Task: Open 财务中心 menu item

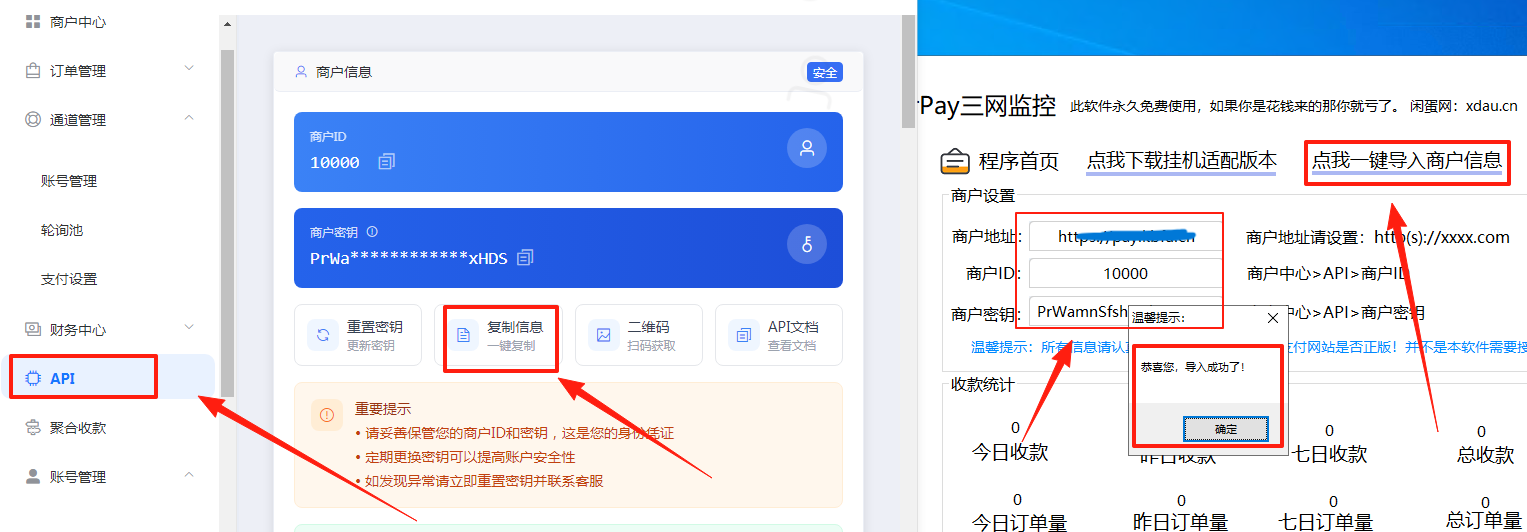Action: coord(78,330)
